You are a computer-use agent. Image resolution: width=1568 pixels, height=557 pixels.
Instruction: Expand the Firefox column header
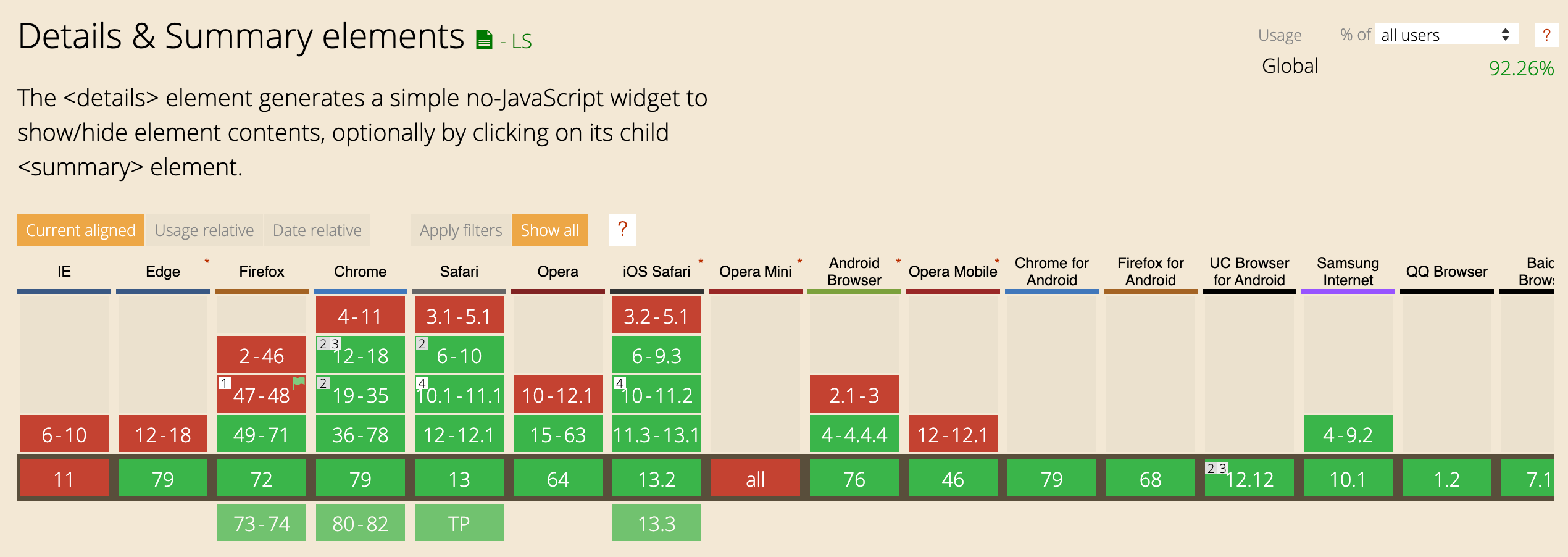point(262,270)
